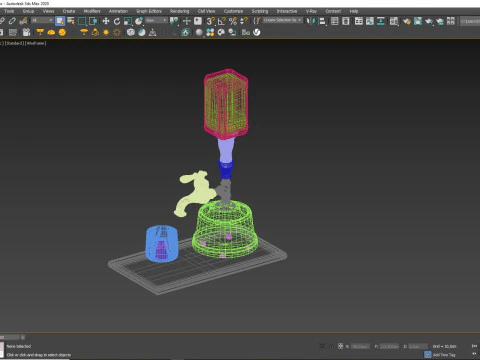Screen dimensions: 480x360
Task: Create a V-Ray dome light
Action: pyautogui.click(x=51, y=32)
